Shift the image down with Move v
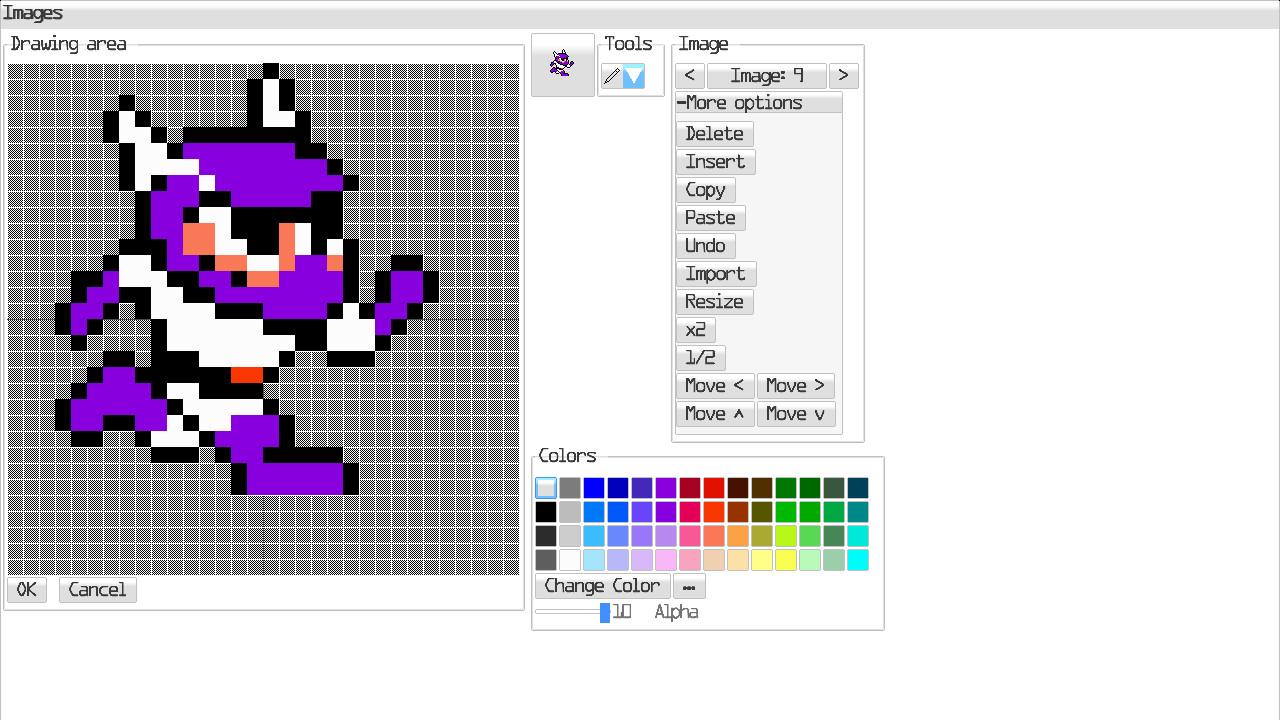Image resolution: width=1280 pixels, height=720 pixels. coord(795,414)
